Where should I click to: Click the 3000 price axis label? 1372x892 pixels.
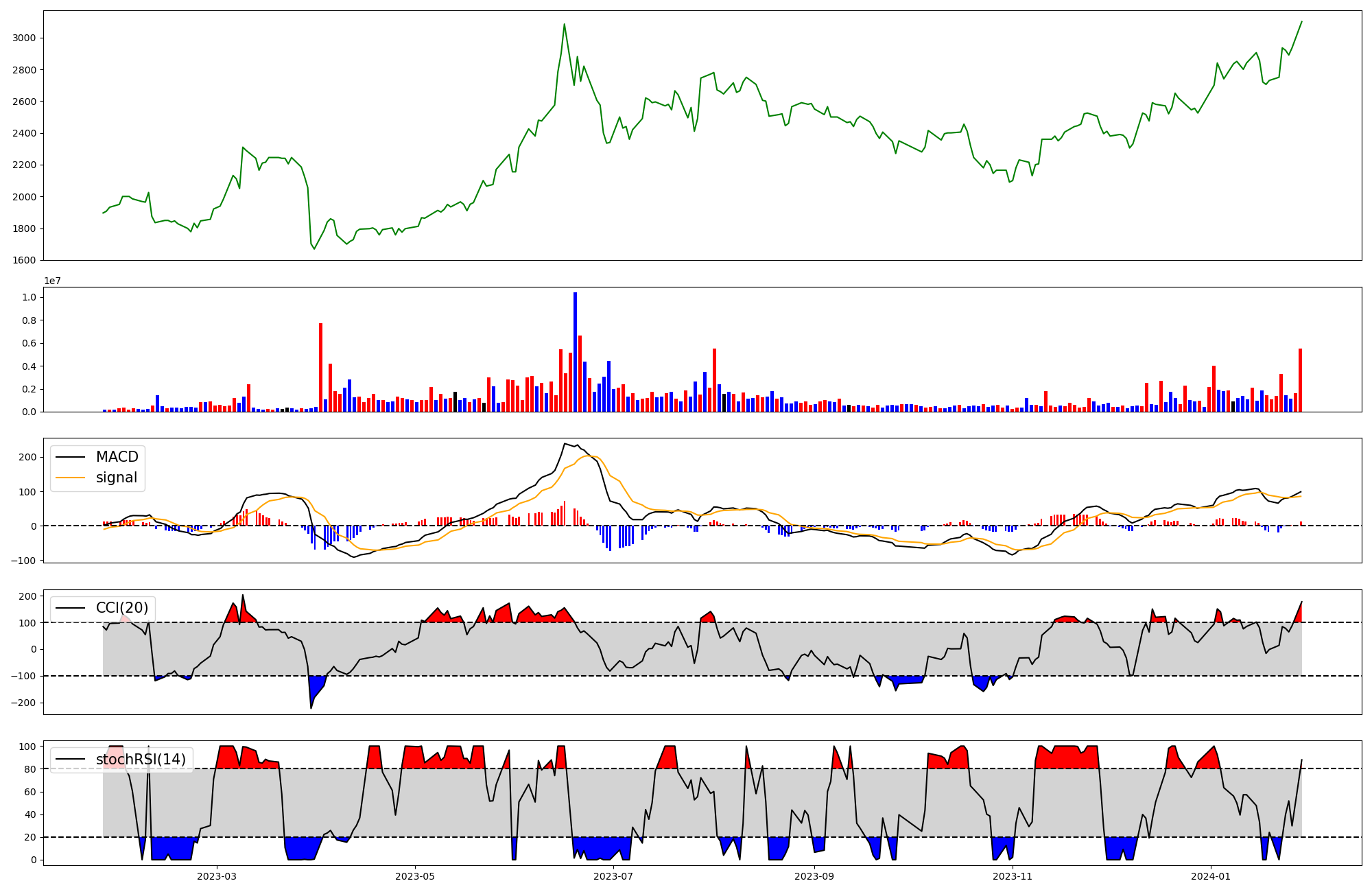(25, 38)
